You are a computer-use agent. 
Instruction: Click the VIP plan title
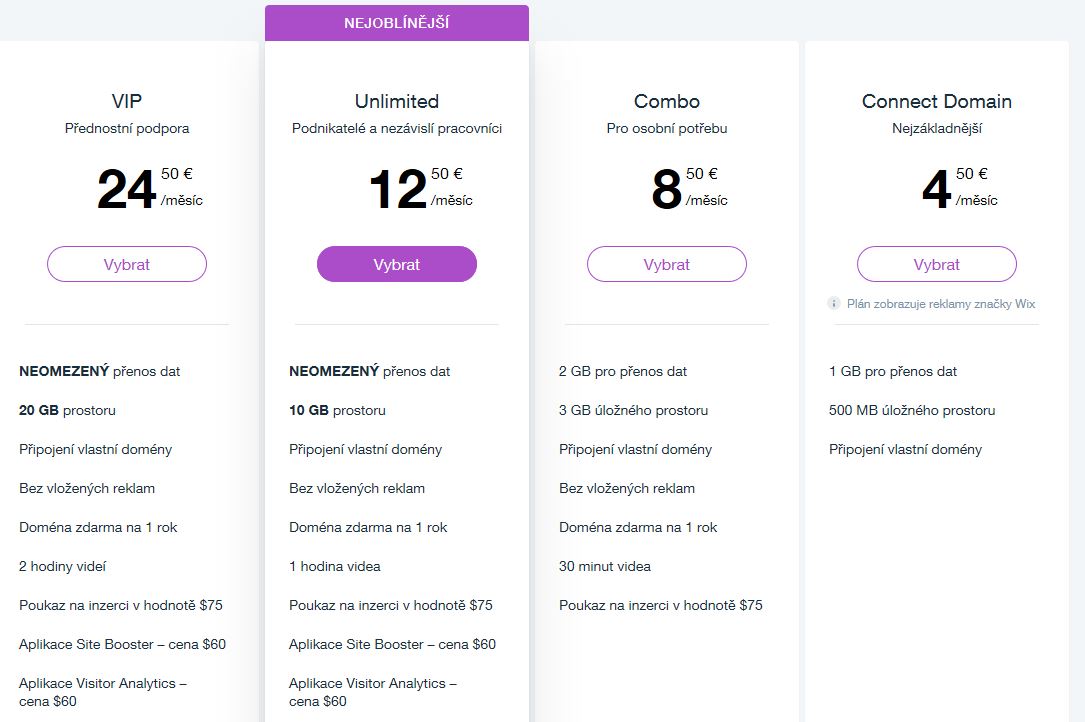point(127,101)
